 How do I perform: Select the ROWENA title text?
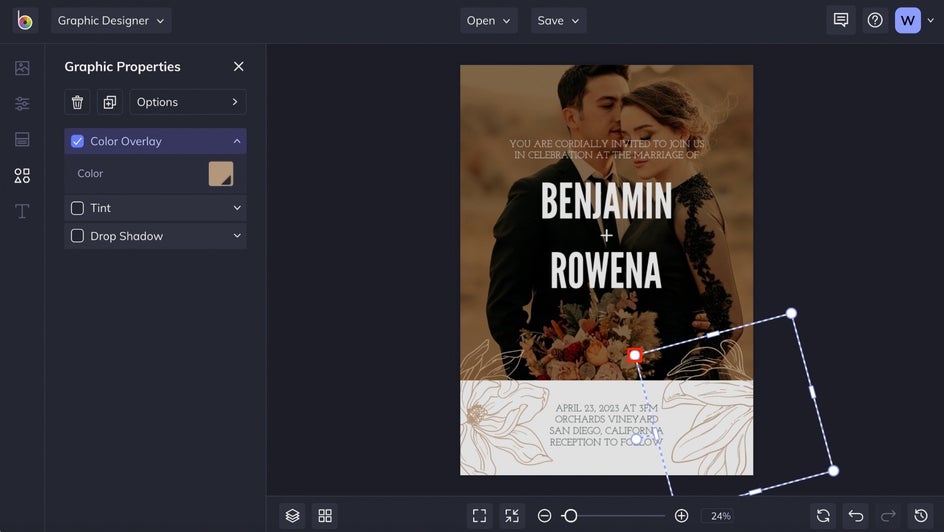pyautogui.click(x=606, y=270)
